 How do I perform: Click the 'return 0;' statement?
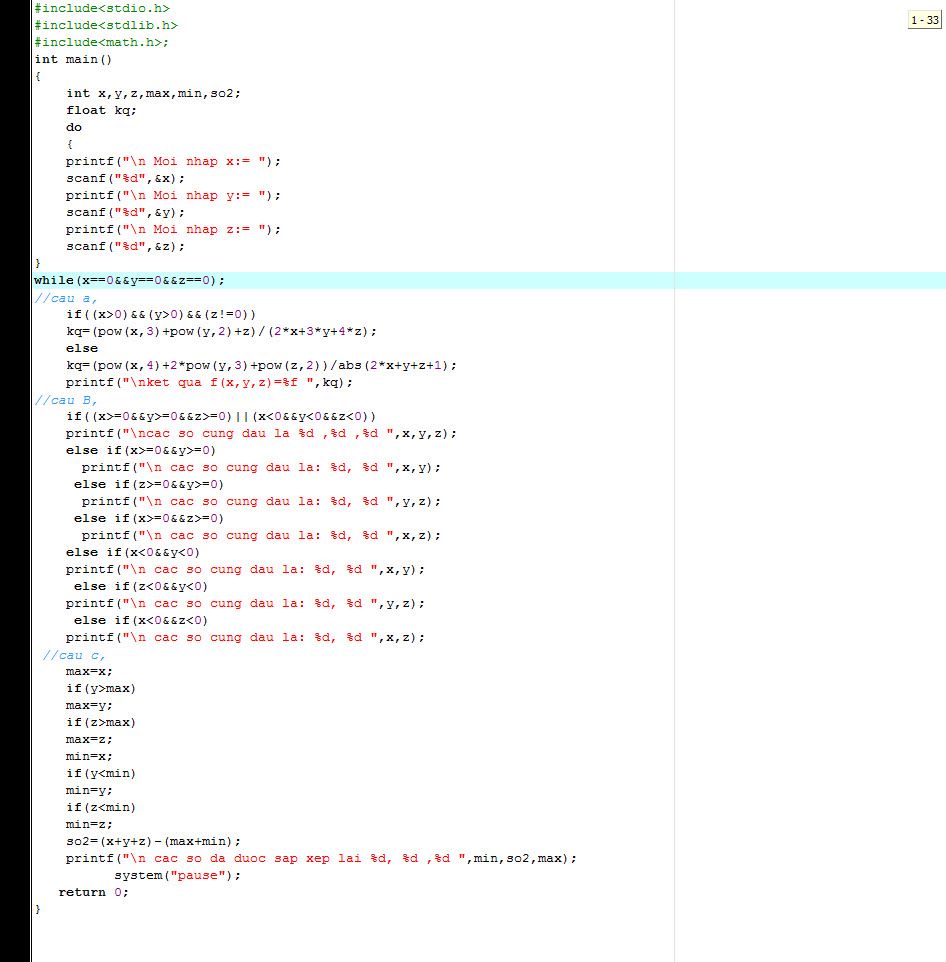click(93, 893)
